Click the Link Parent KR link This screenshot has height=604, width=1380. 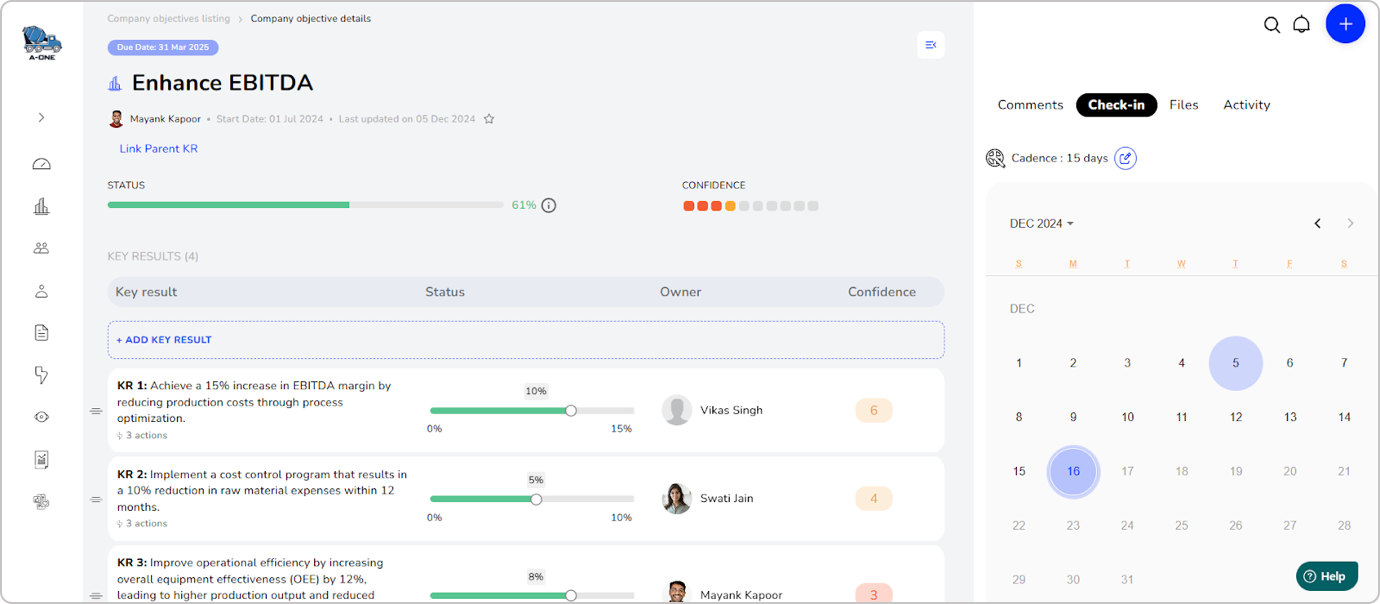coord(158,149)
